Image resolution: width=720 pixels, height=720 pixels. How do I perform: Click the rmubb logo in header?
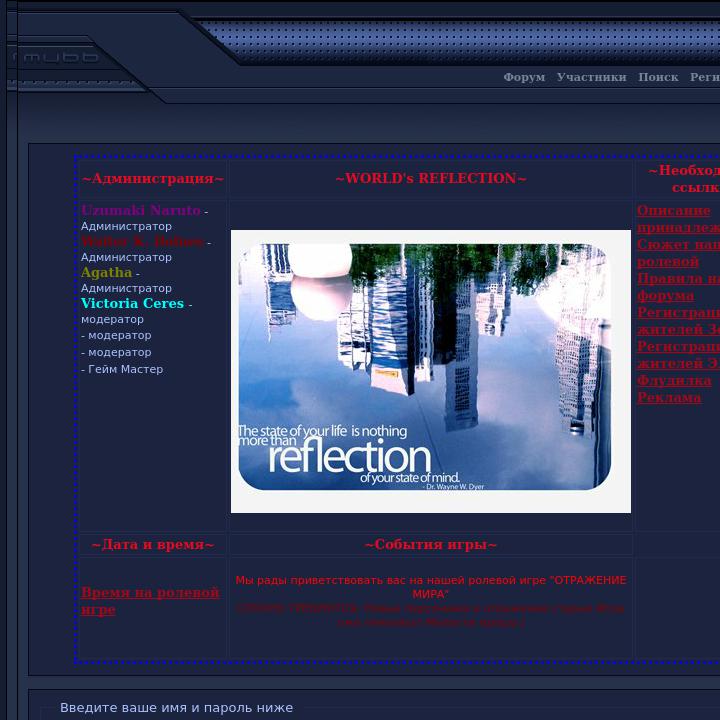[x=55, y=57]
